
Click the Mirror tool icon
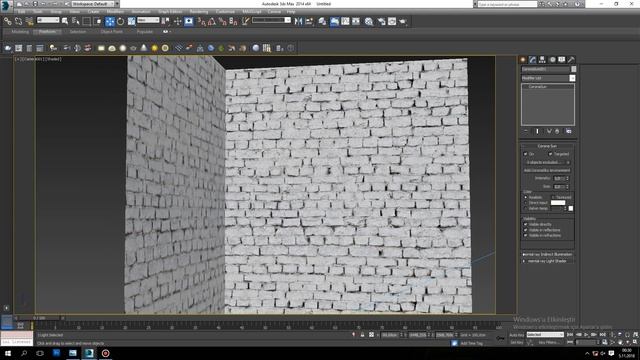coord(298,21)
